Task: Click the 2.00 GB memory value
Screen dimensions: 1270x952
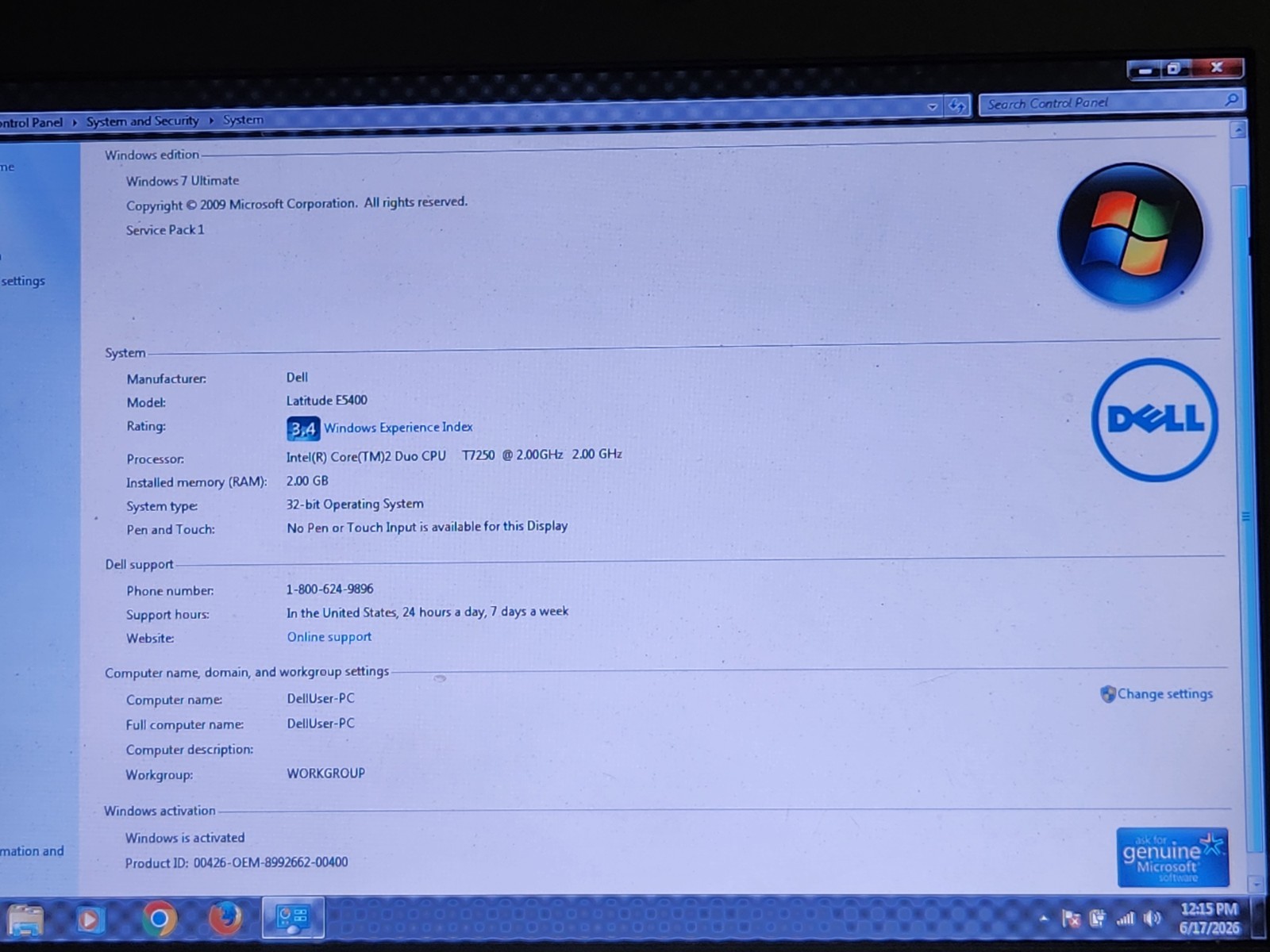Action: tap(307, 481)
